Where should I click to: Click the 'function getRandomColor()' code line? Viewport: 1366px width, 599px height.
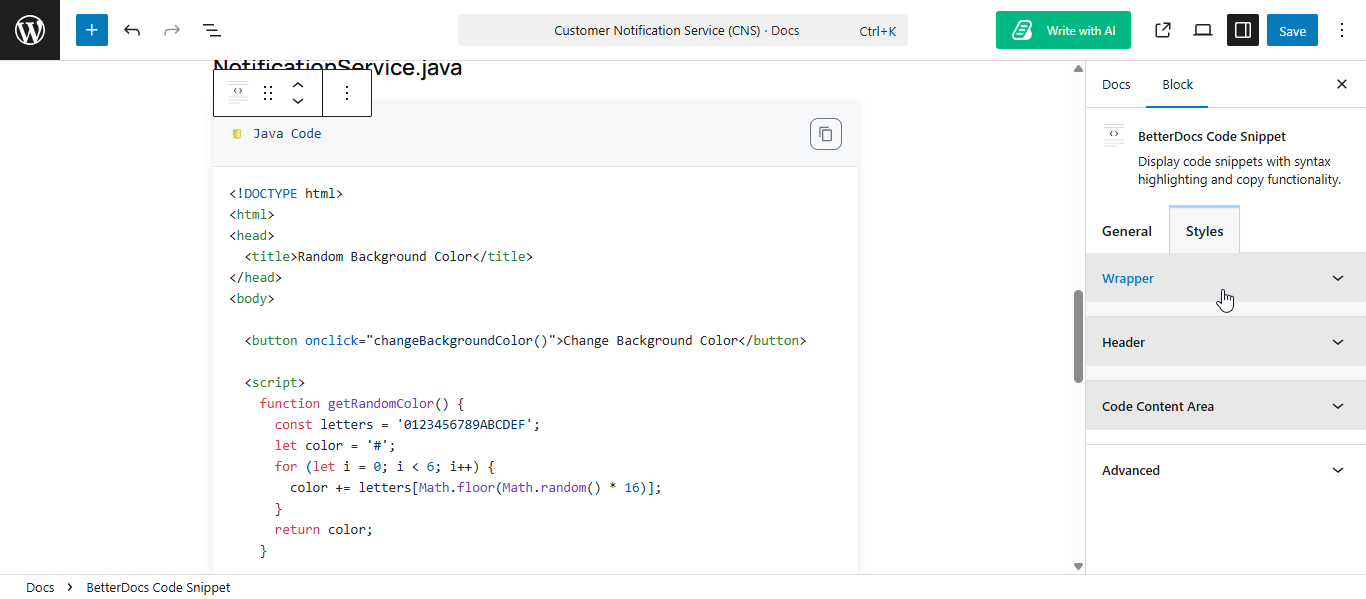[x=362, y=404]
